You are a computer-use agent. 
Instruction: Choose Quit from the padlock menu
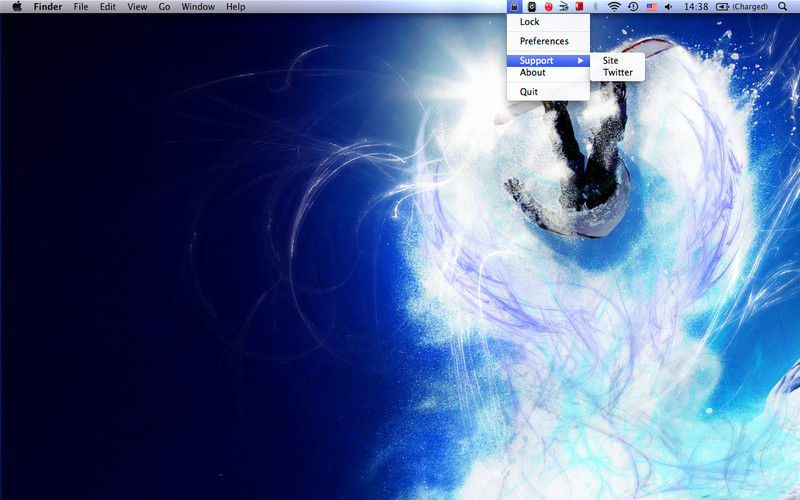(529, 92)
